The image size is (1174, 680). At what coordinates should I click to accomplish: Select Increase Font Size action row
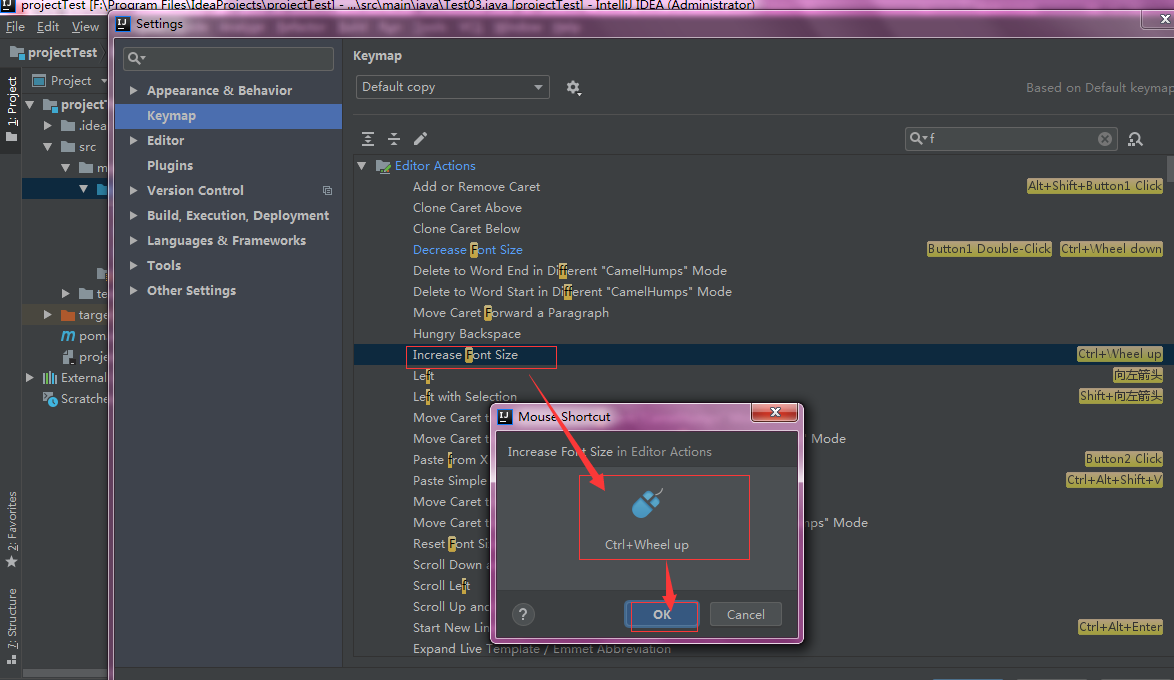click(x=763, y=355)
